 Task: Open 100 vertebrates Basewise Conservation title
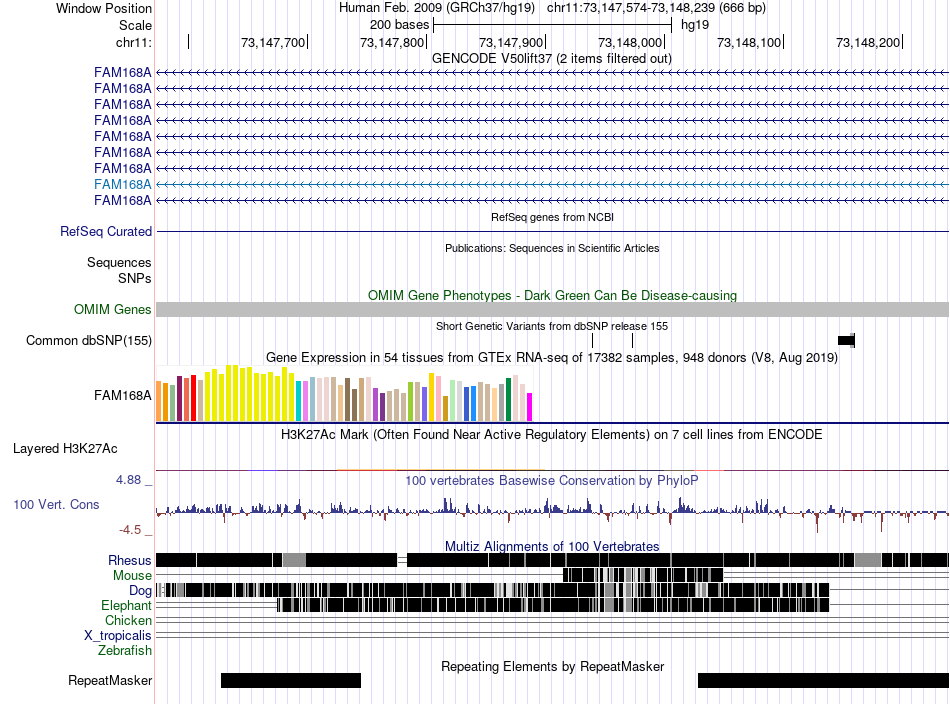pos(552,480)
